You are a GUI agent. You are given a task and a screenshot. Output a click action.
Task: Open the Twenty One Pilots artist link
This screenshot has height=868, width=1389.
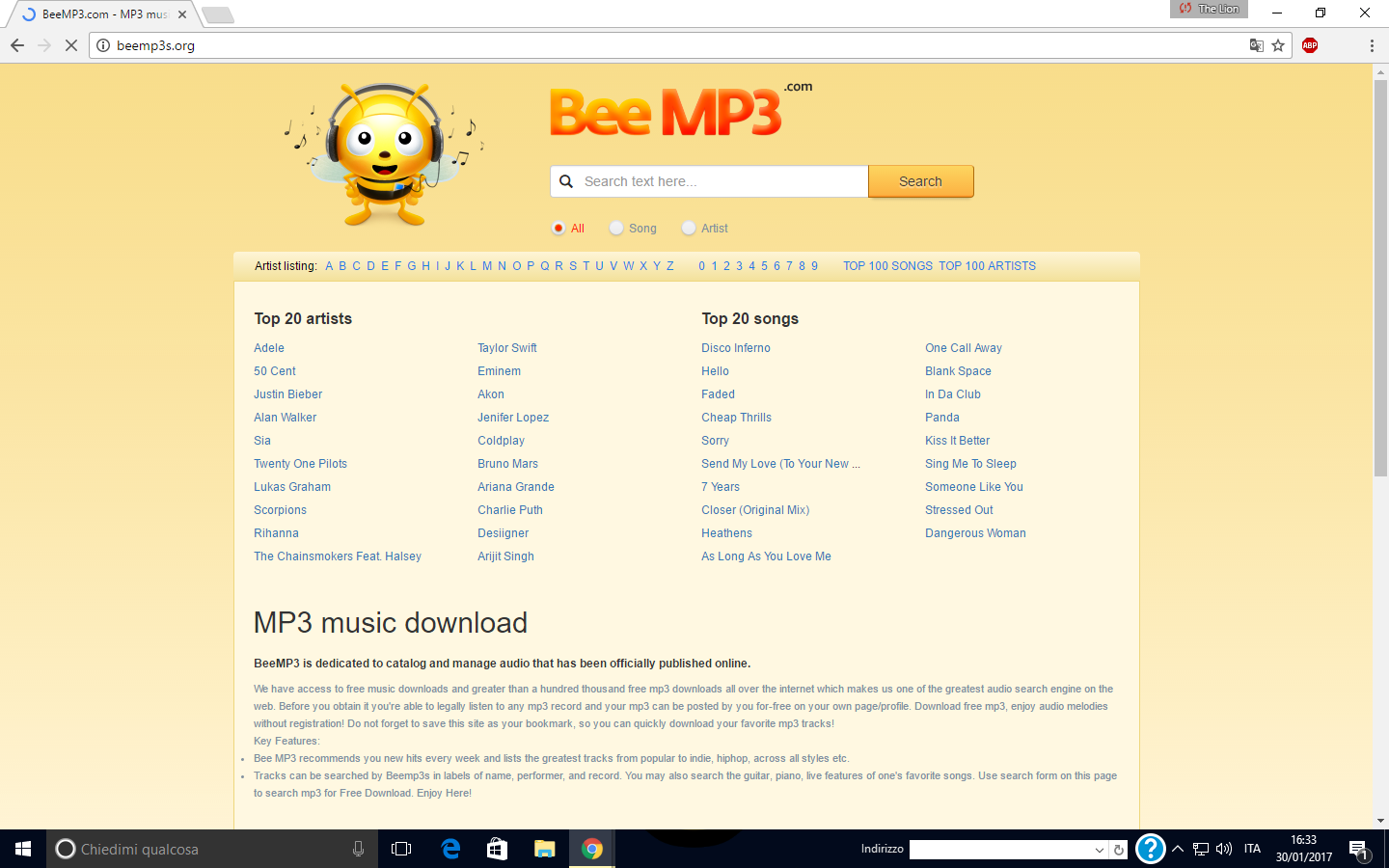(x=300, y=464)
